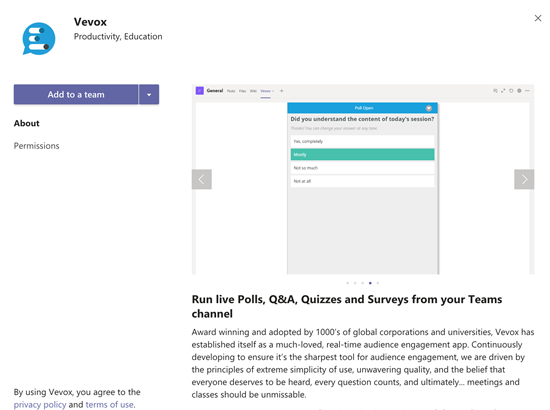Open the Vevox tab in preview
This screenshot has height=410, width=550.
[266, 91]
